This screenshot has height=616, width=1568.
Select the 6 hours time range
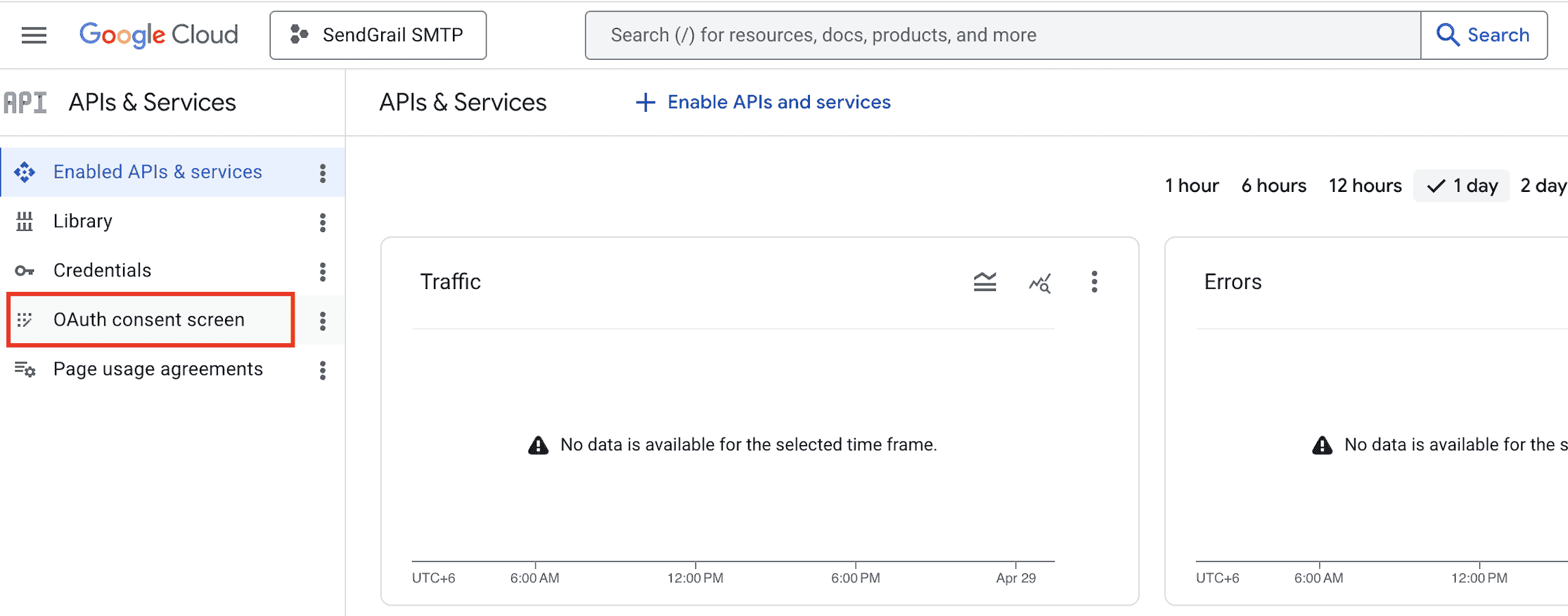[x=1273, y=186]
